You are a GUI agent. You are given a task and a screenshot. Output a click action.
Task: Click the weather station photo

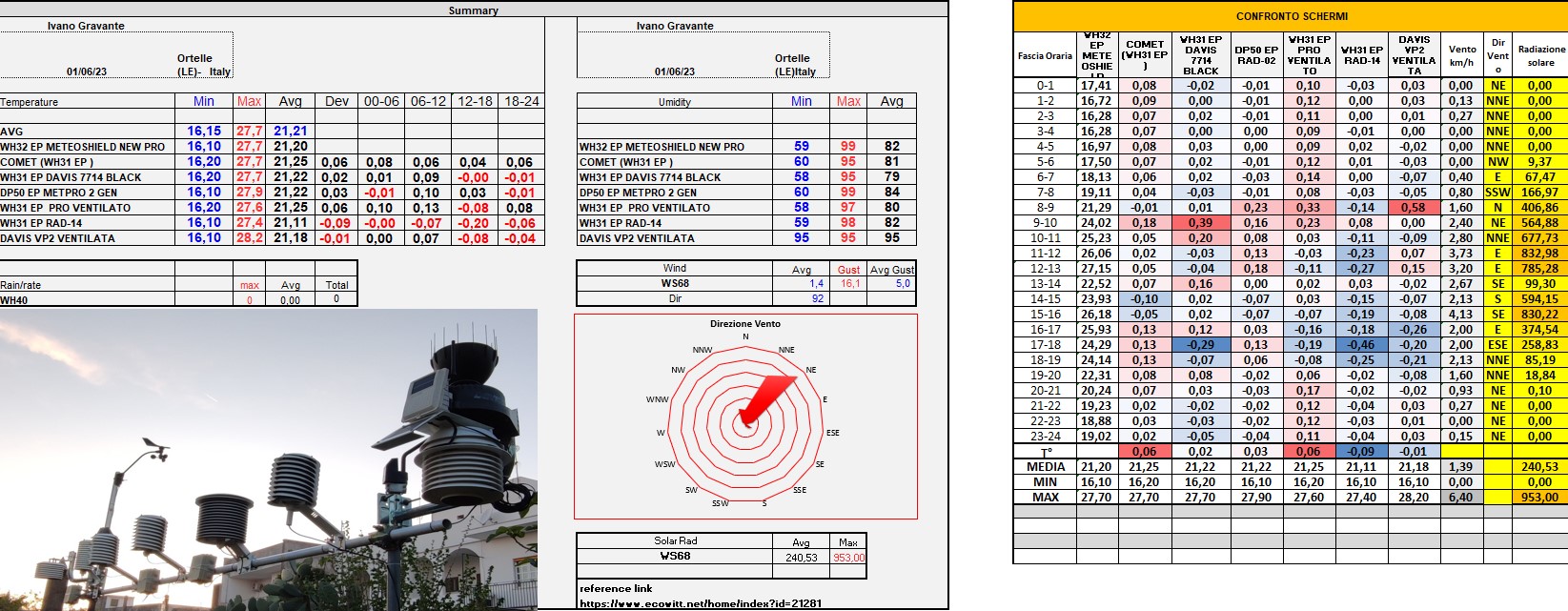268,459
